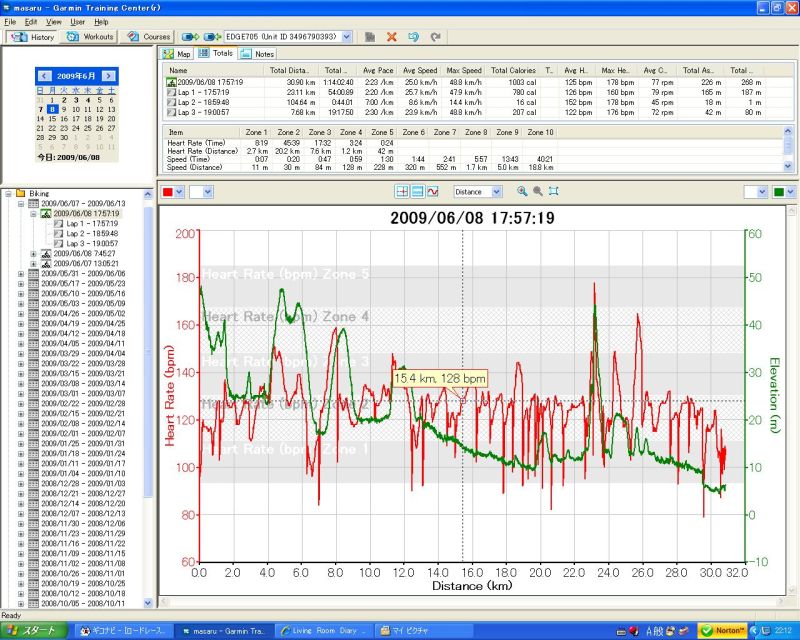Zoom out on the chart
Image resolution: width=800 pixels, height=640 pixels.
point(538,191)
